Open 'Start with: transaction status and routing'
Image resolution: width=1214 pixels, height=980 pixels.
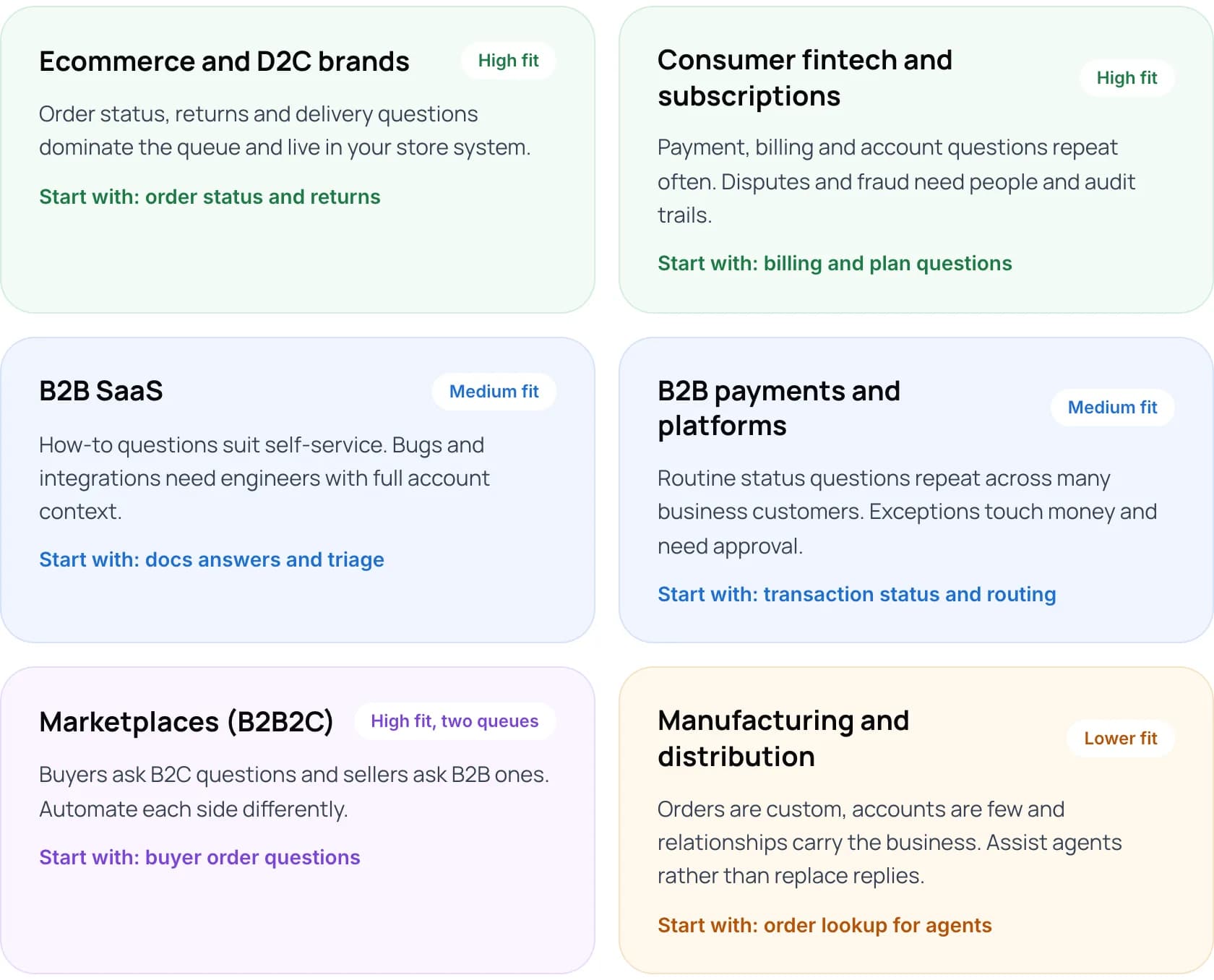pos(857,594)
